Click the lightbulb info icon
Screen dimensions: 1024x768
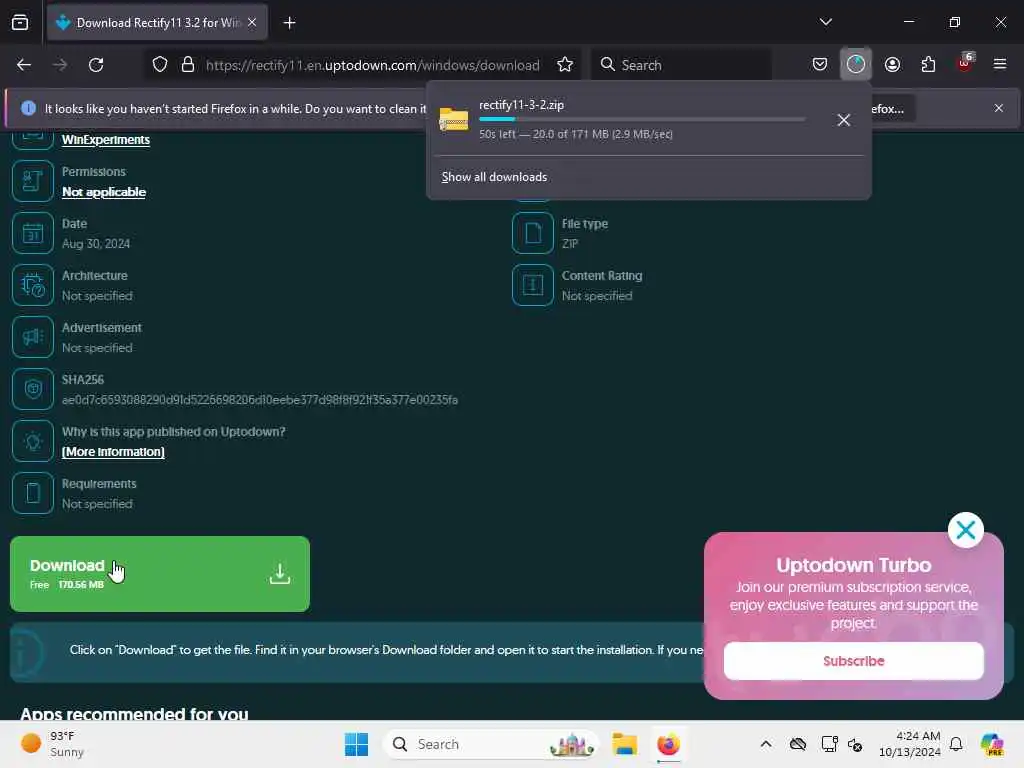pyautogui.click(x=33, y=441)
